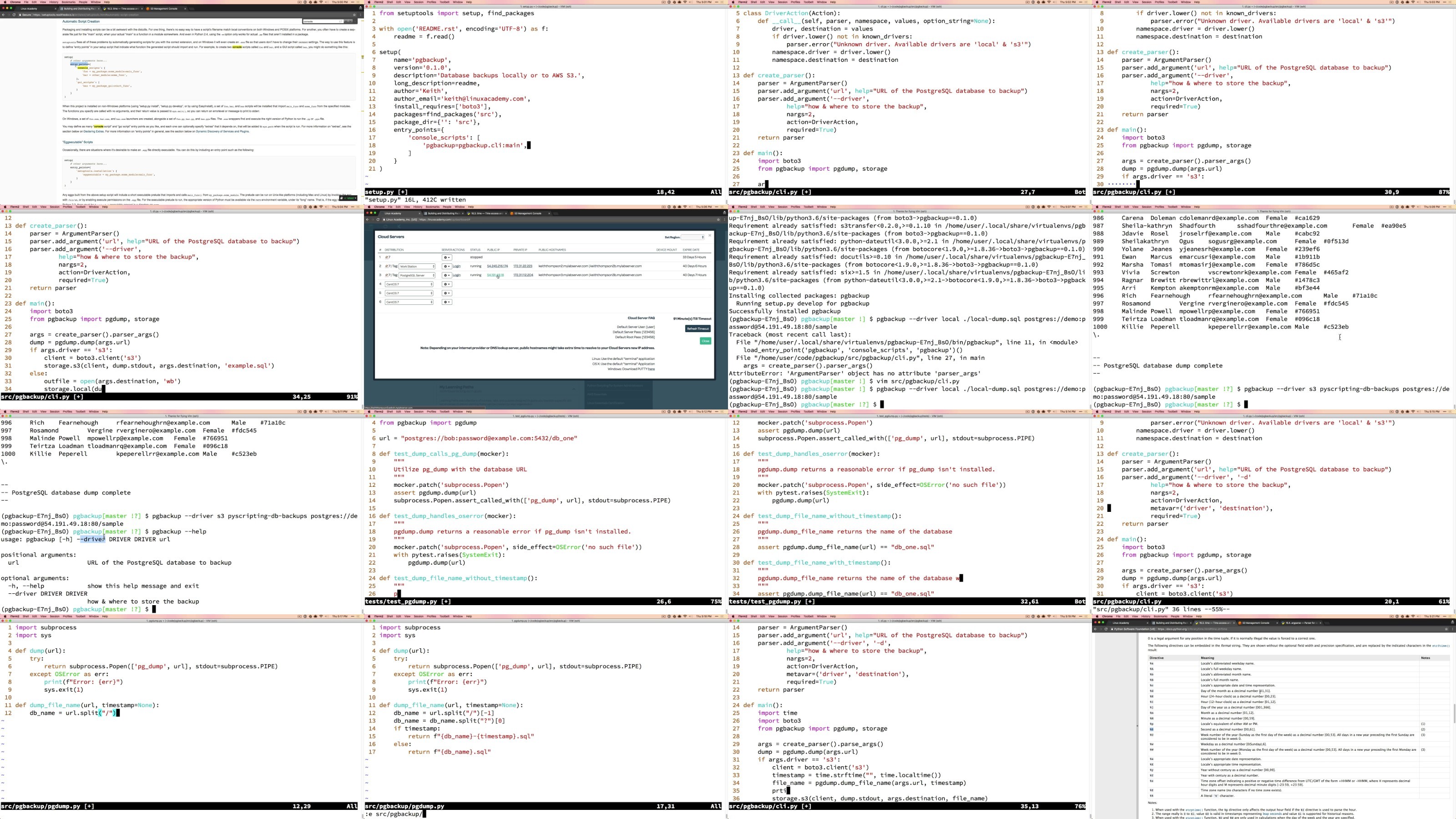Screen dimensions: 1456x819
Task: Click the AttributeError 'parser_args' traceback line
Action: click(x=854, y=373)
